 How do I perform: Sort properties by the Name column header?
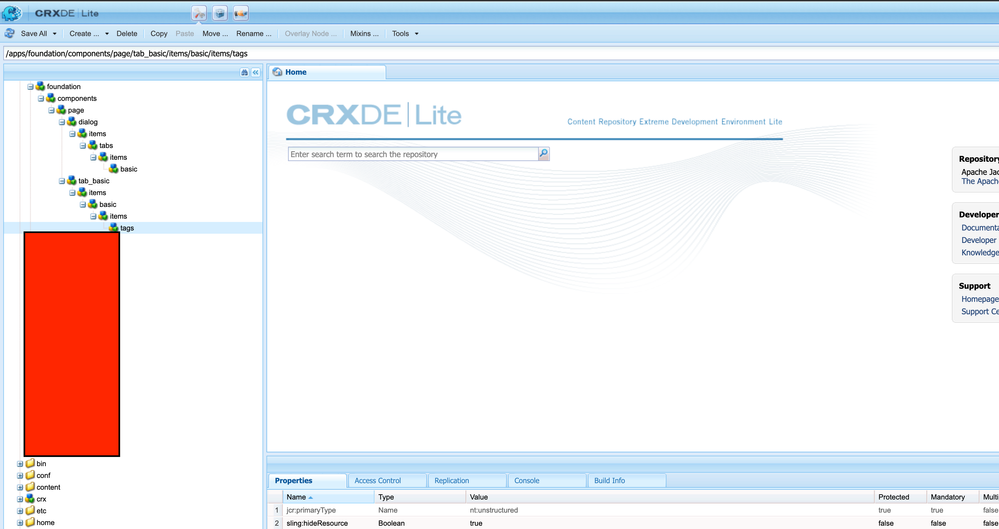point(297,497)
